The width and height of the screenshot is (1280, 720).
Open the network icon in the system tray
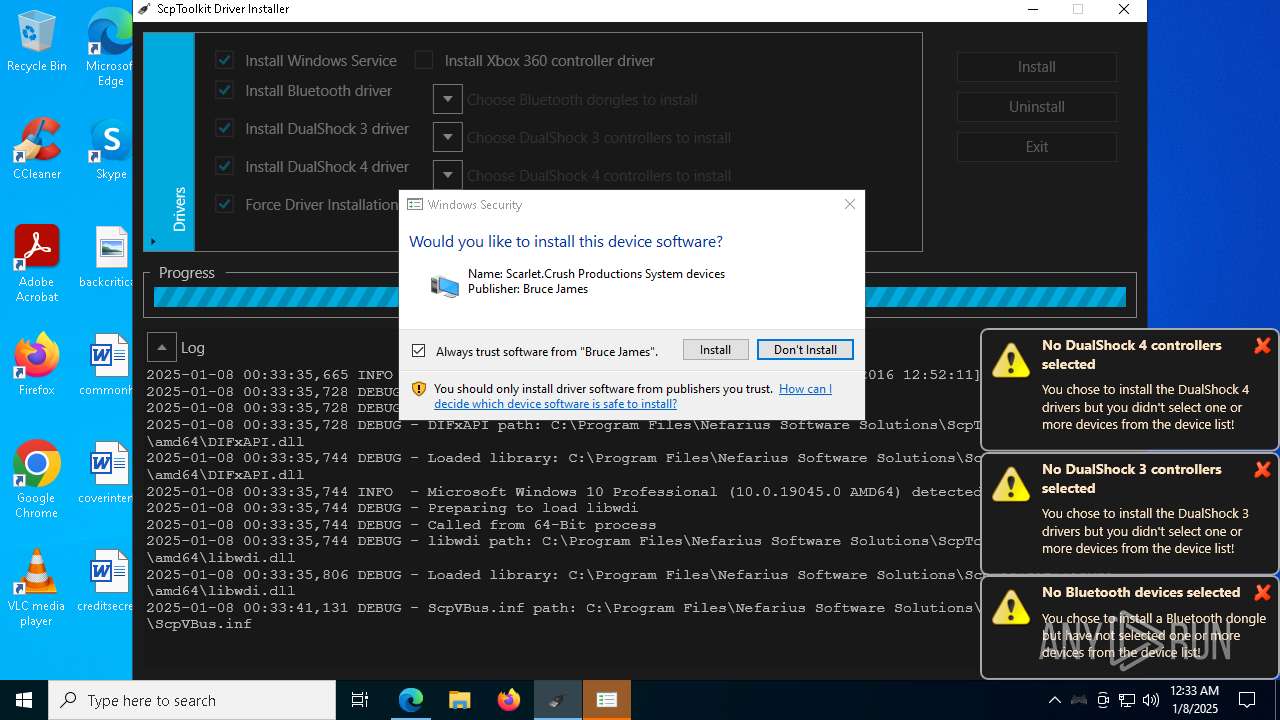pyautogui.click(x=1127, y=700)
